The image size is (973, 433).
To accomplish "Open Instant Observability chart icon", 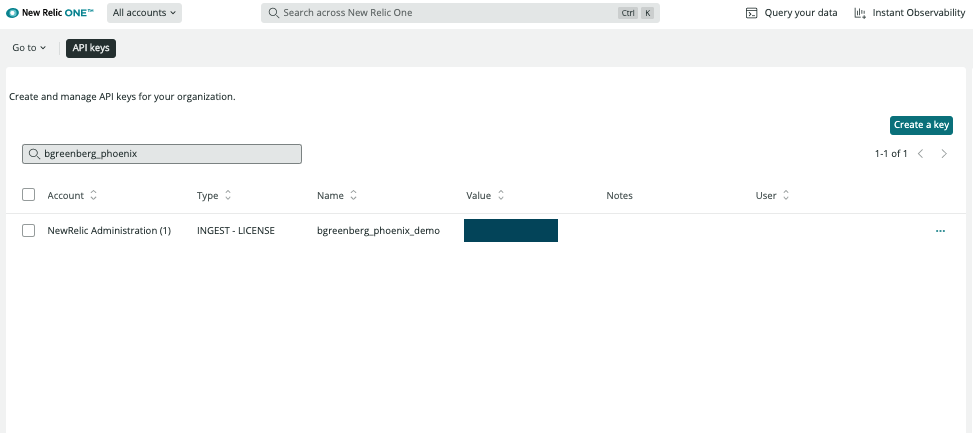I will [859, 13].
